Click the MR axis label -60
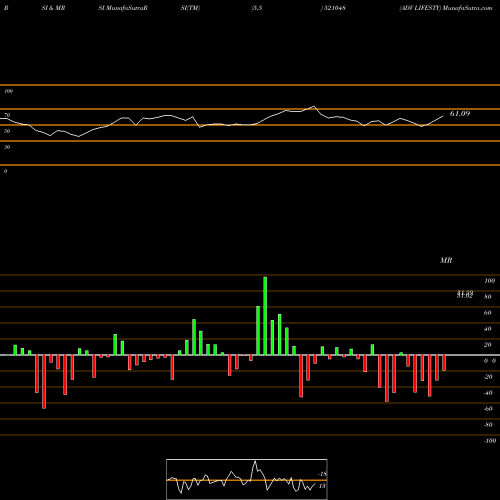Viewport: 500px width, 500px height. (x=488, y=409)
